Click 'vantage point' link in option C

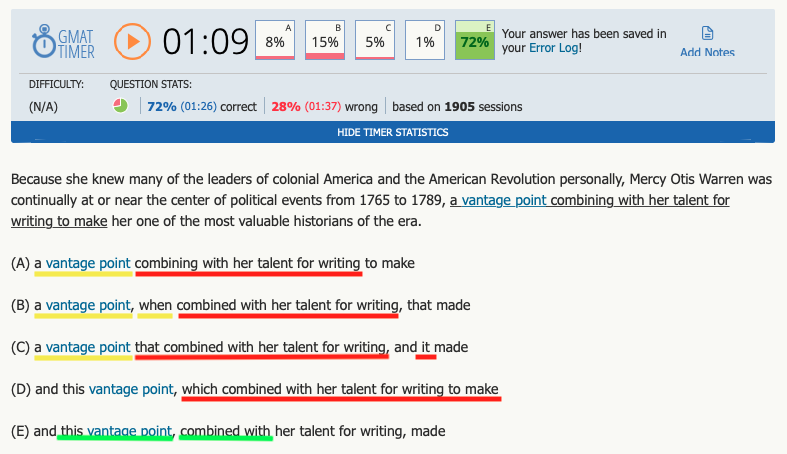pyautogui.click(x=88, y=347)
